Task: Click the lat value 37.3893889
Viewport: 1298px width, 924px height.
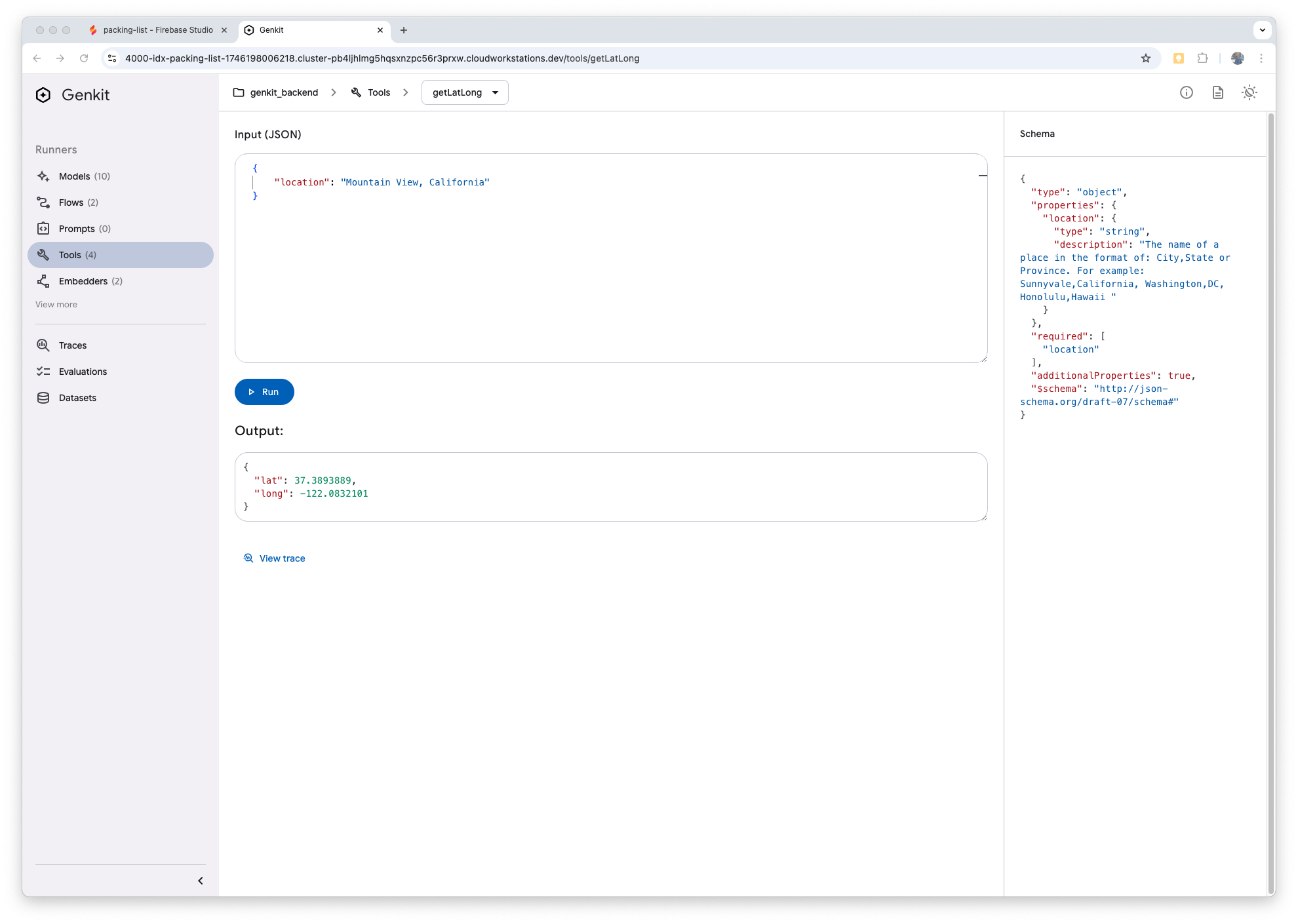Action: click(x=323, y=480)
